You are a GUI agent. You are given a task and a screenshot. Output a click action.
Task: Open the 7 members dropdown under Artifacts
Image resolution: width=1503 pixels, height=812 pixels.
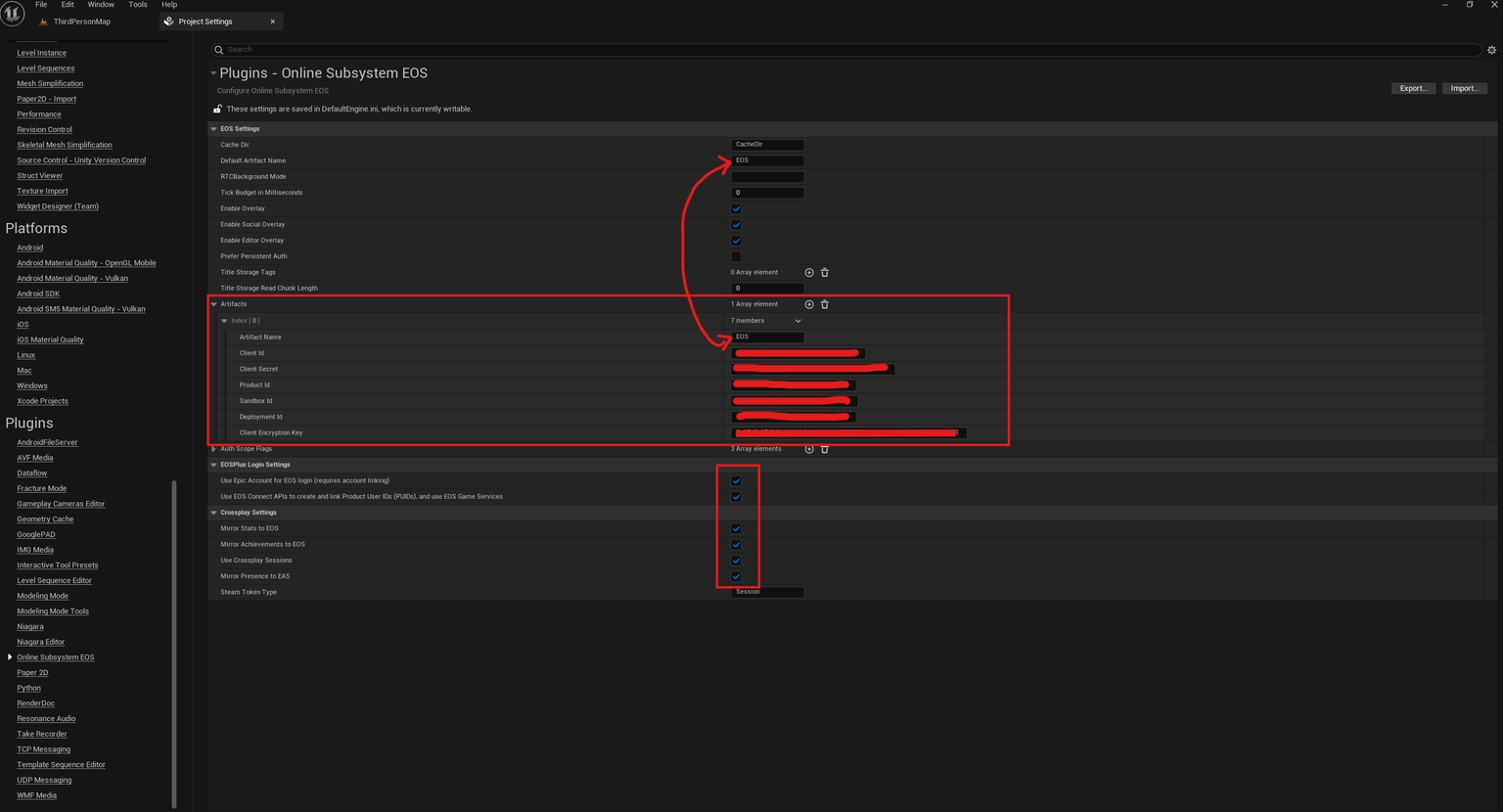(x=766, y=320)
